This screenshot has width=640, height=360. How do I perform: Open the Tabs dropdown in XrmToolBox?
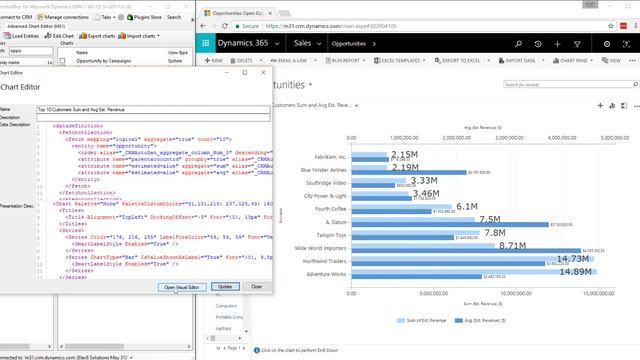tap(104, 17)
